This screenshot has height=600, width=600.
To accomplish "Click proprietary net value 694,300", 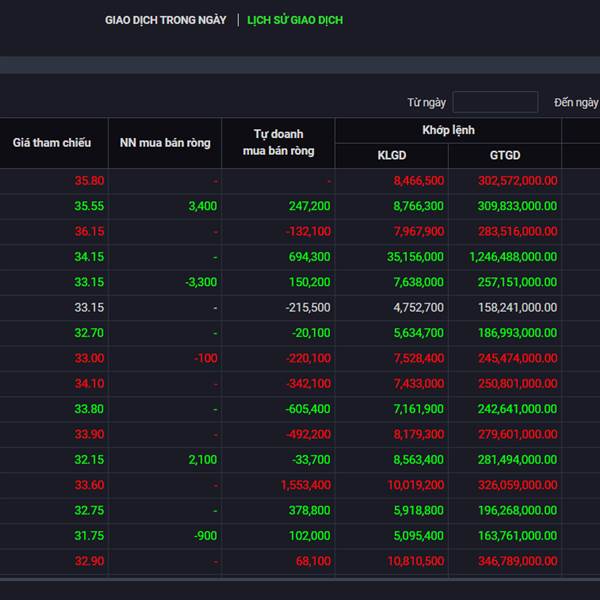I will (x=310, y=256).
